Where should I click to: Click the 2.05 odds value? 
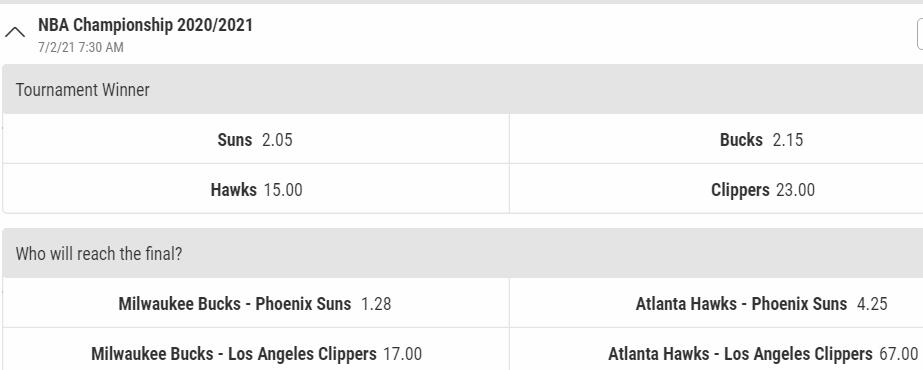pos(277,140)
